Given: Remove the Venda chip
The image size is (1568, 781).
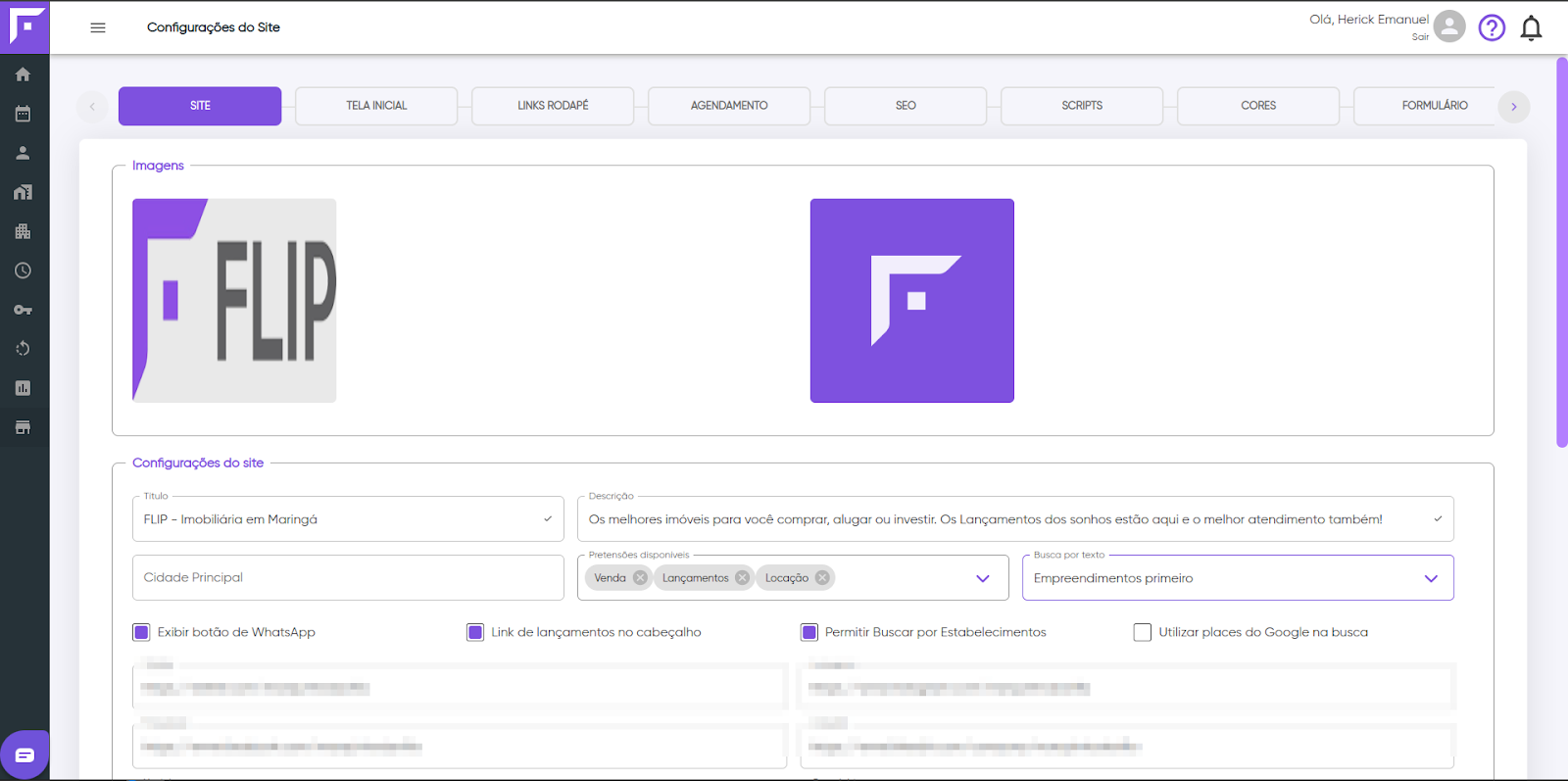Looking at the screenshot, I should tap(640, 578).
